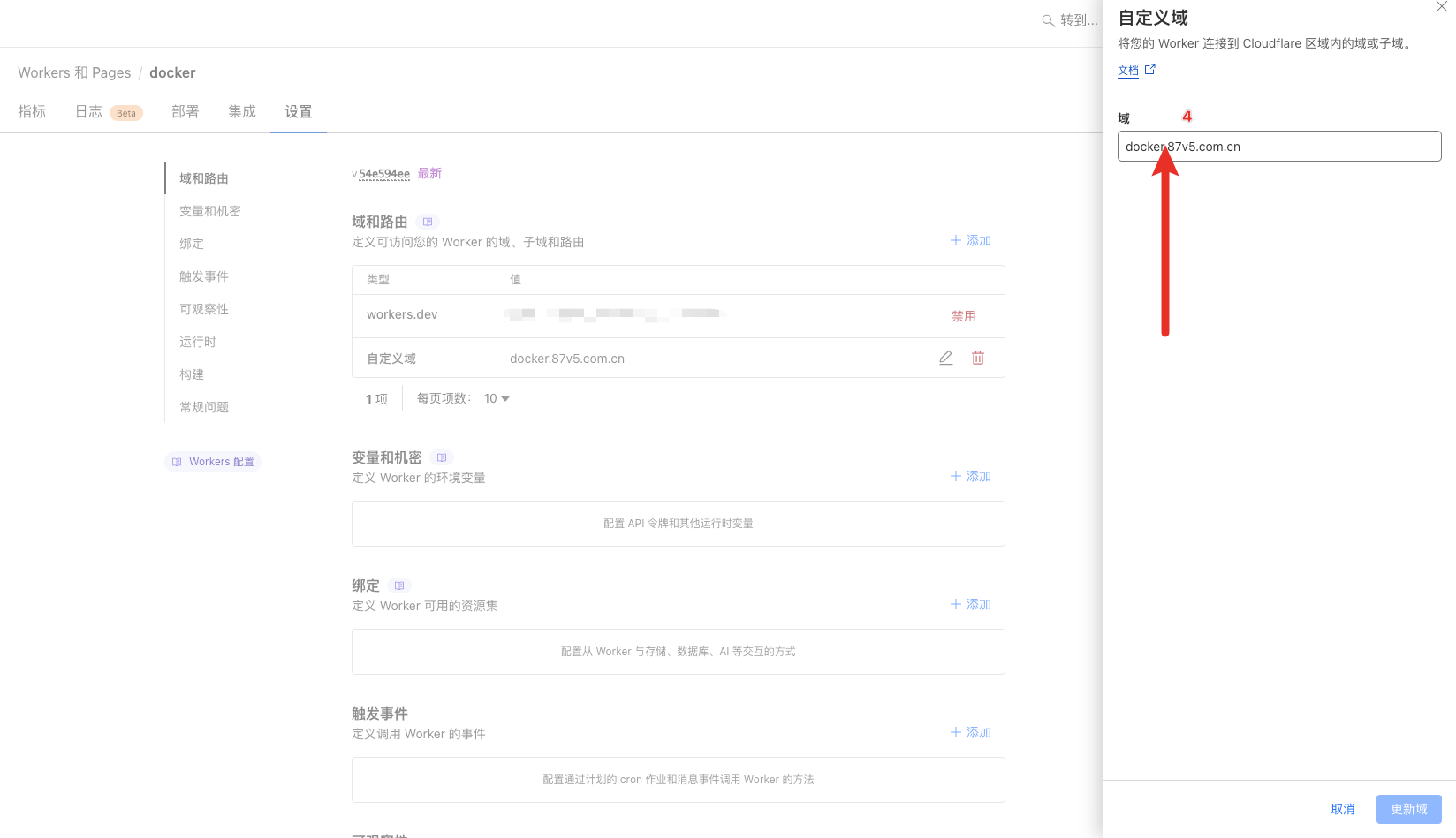Click the 自定义域 row label
The height and width of the screenshot is (838, 1456).
pos(391,359)
